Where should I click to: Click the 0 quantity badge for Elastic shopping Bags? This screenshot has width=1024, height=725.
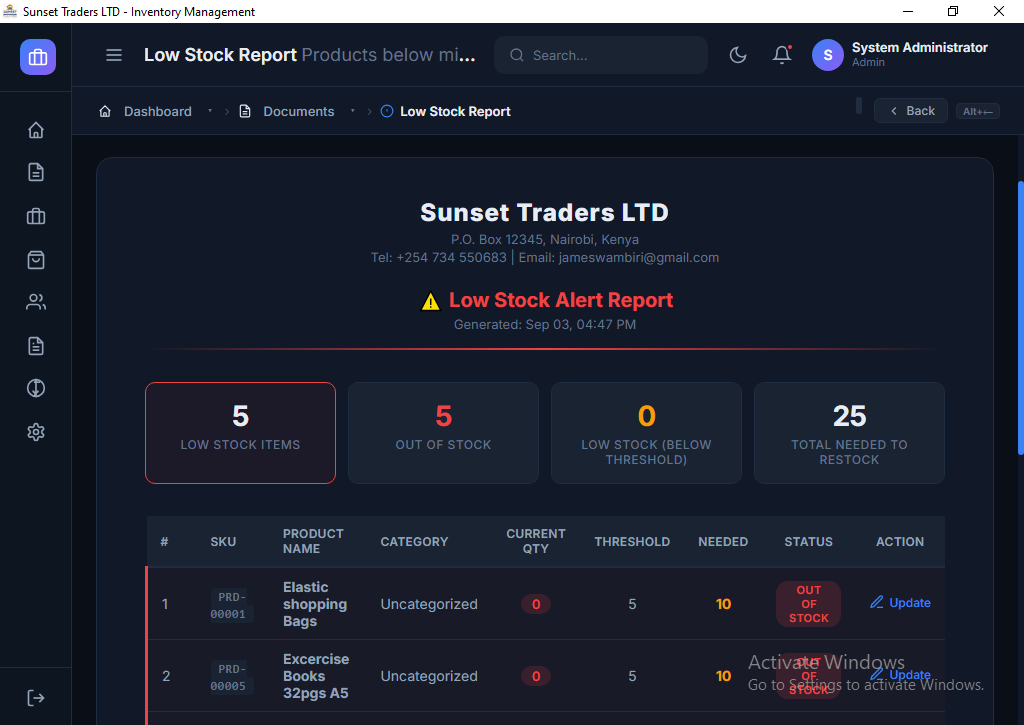536,604
